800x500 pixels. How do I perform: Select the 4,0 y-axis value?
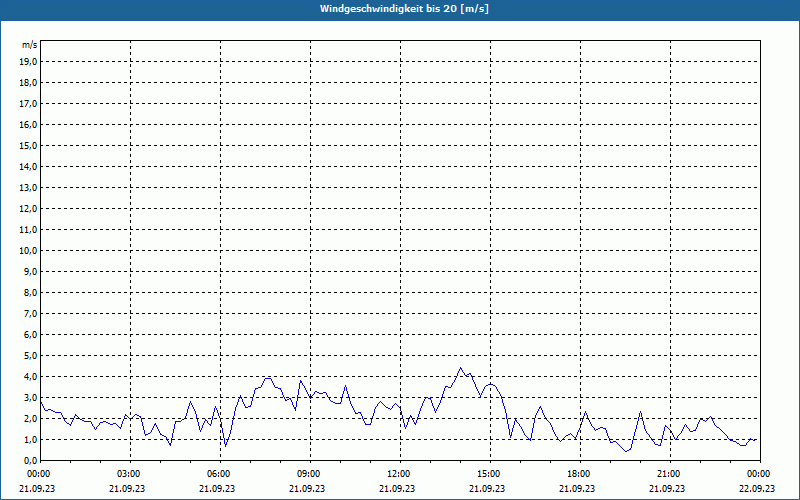tap(30, 377)
